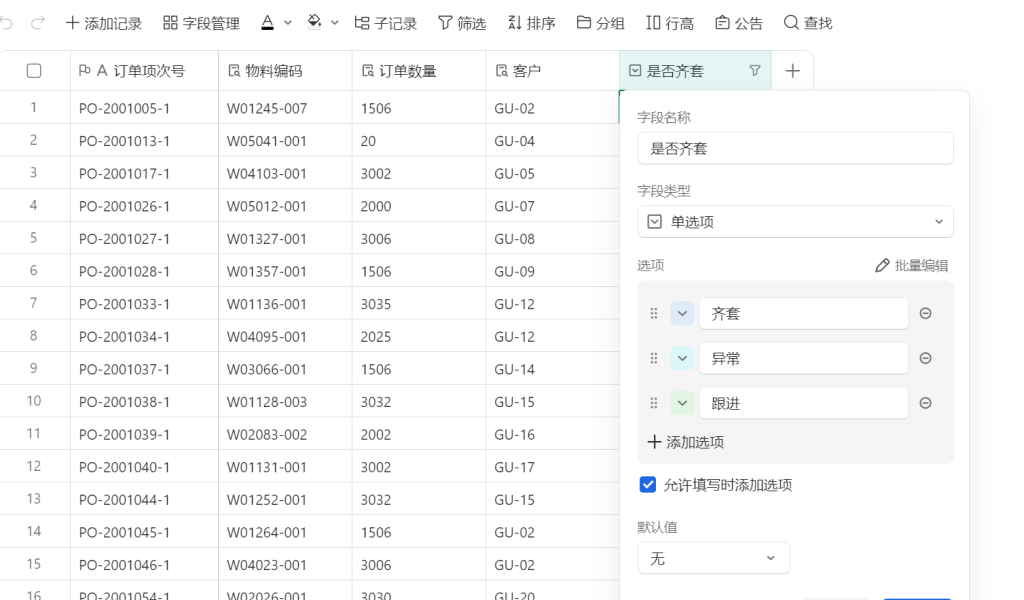Tick the select-all checkbox in header
This screenshot has width=1024, height=600.
point(34,71)
